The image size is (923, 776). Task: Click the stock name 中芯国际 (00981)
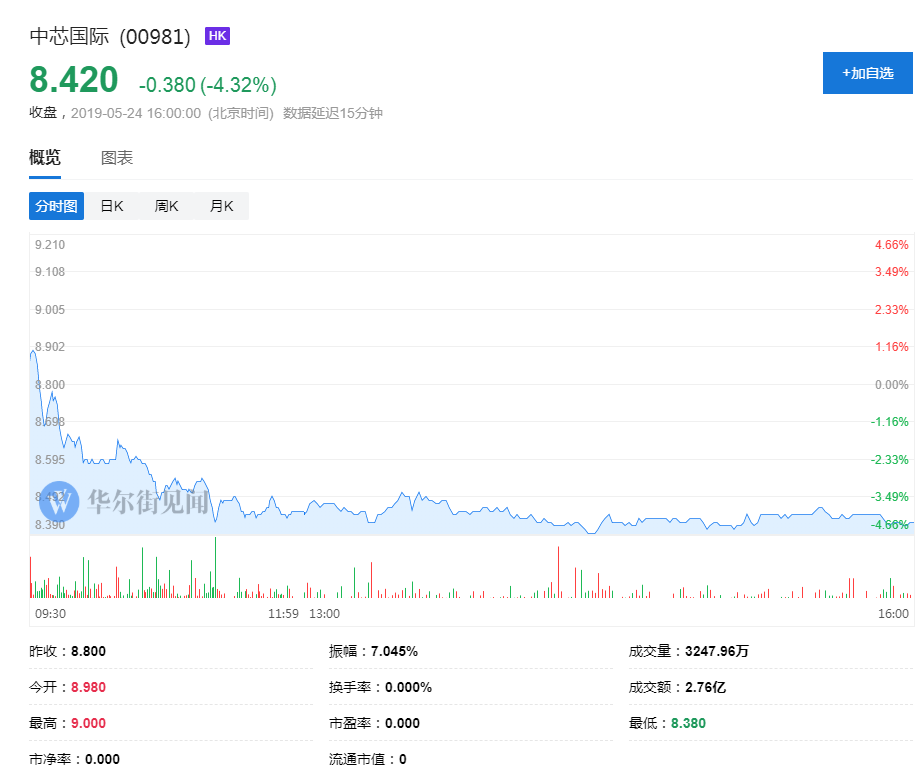110,37
